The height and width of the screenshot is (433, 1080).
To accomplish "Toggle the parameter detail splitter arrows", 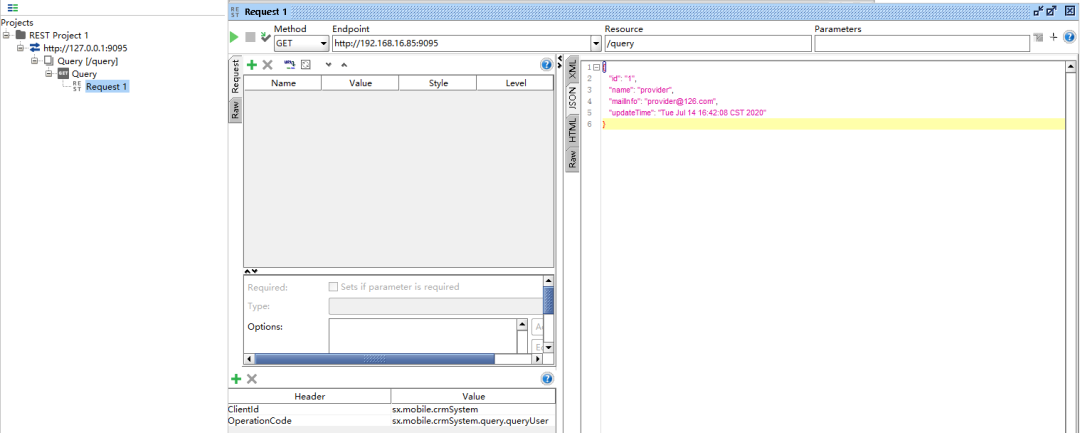I will 251,271.
